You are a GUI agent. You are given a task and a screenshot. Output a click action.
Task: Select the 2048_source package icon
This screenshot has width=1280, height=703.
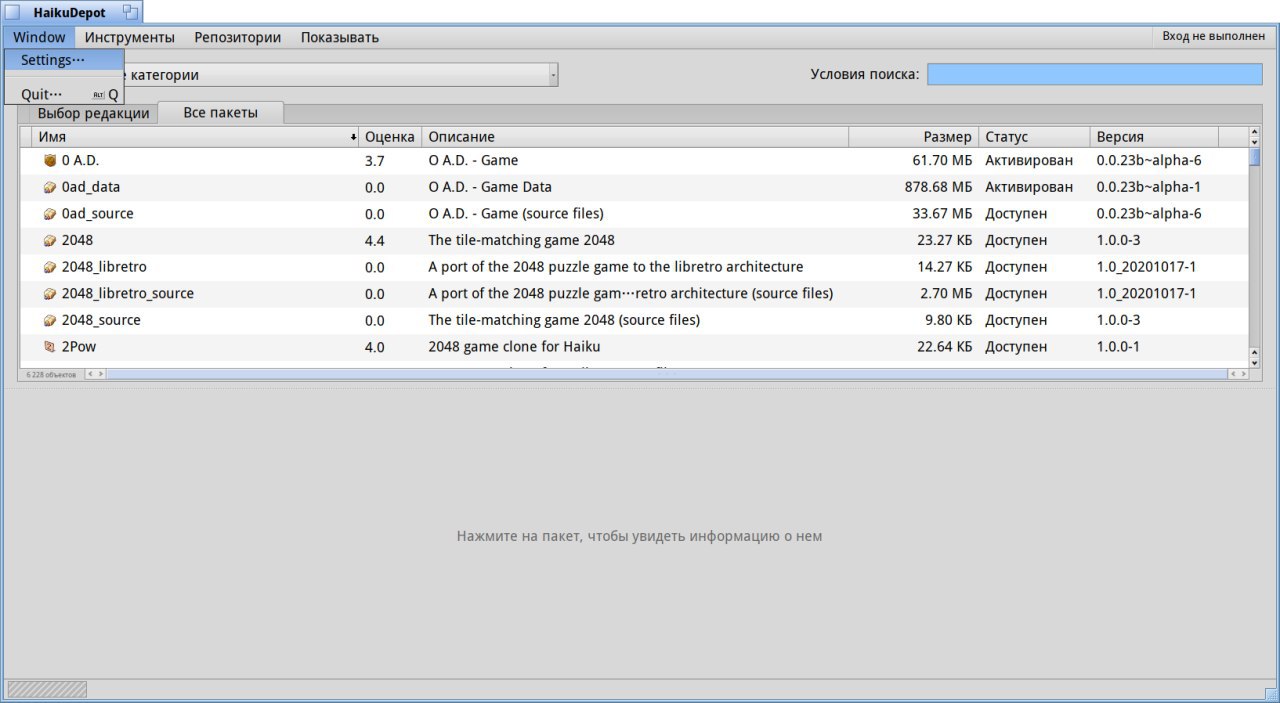tap(50, 320)
